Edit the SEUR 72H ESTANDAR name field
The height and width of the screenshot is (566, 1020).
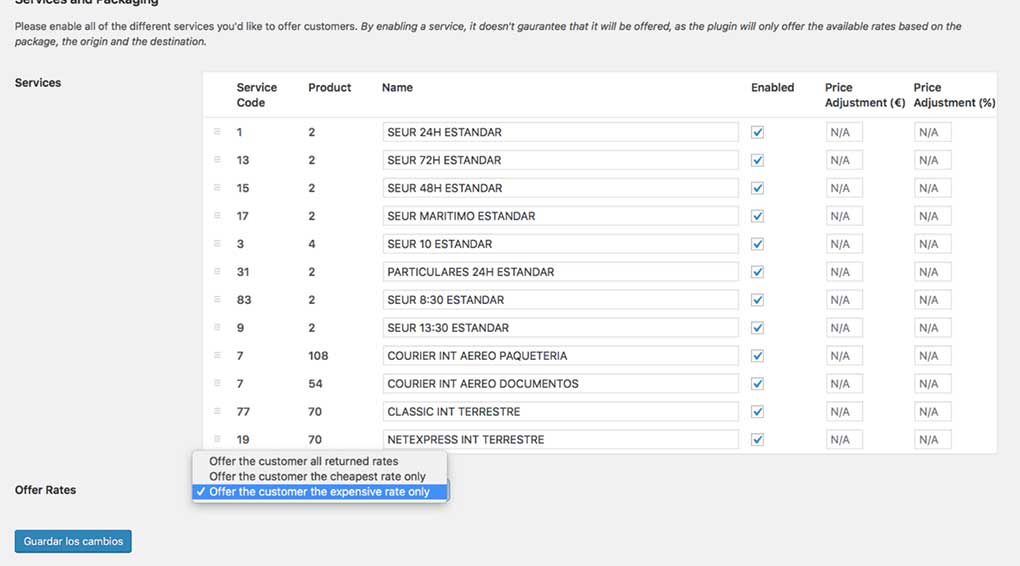point(560,160)
